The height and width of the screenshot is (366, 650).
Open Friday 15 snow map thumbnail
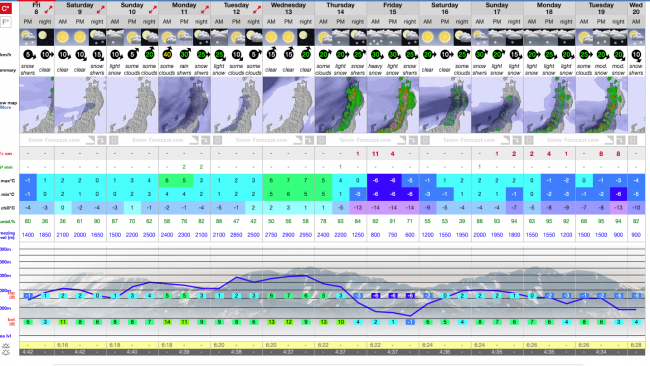tap(393, 105)
